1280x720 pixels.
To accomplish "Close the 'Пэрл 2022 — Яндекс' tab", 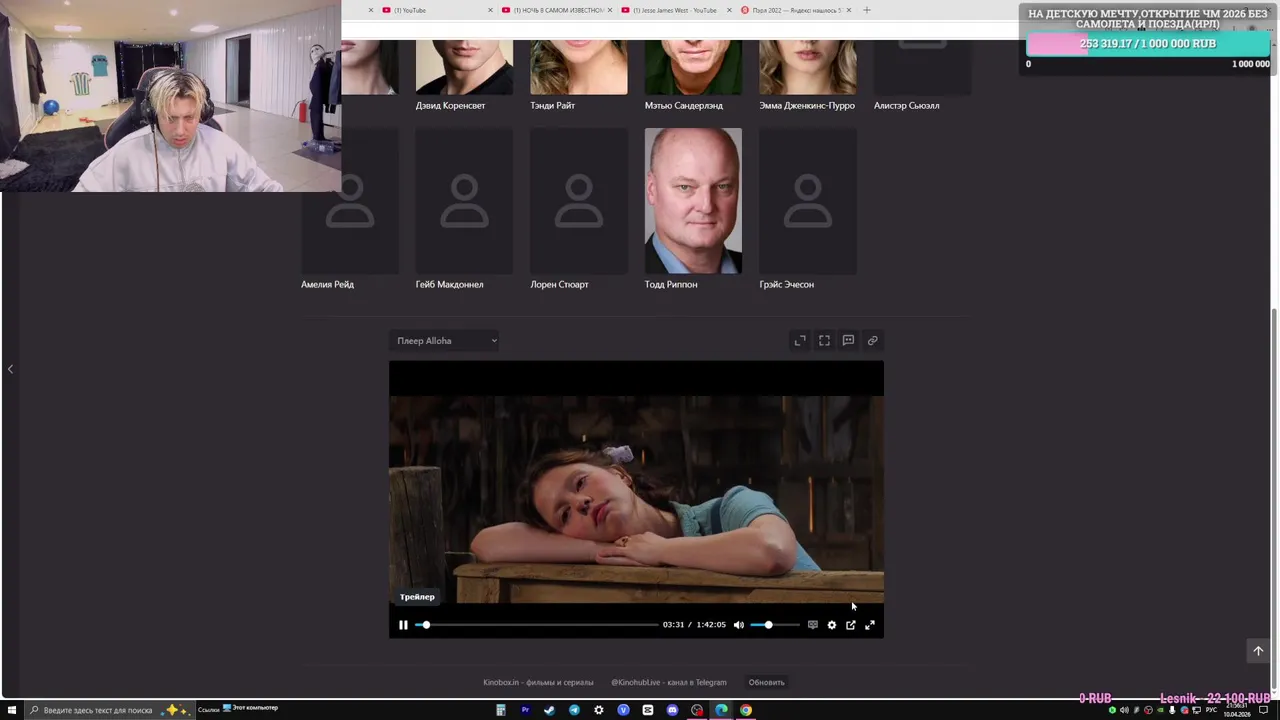I will [849, 10].
